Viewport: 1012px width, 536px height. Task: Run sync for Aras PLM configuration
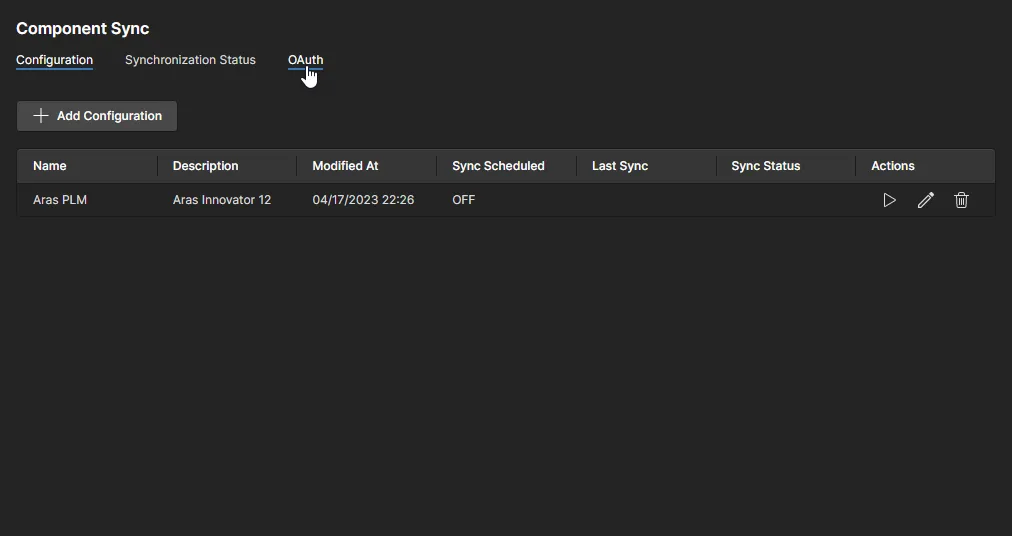tap(889, 200)
